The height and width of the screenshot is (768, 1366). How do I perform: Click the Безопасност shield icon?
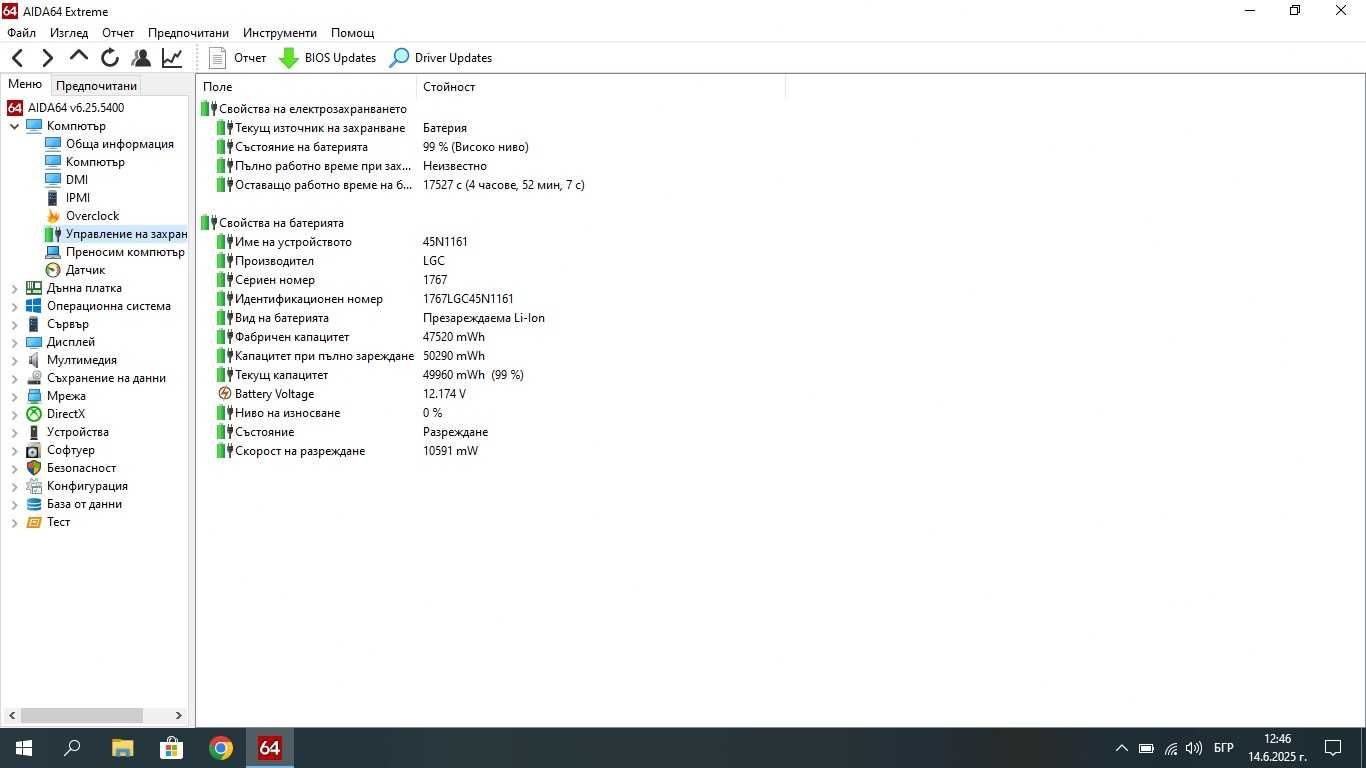pyautogui.click(x=34, y=468)
